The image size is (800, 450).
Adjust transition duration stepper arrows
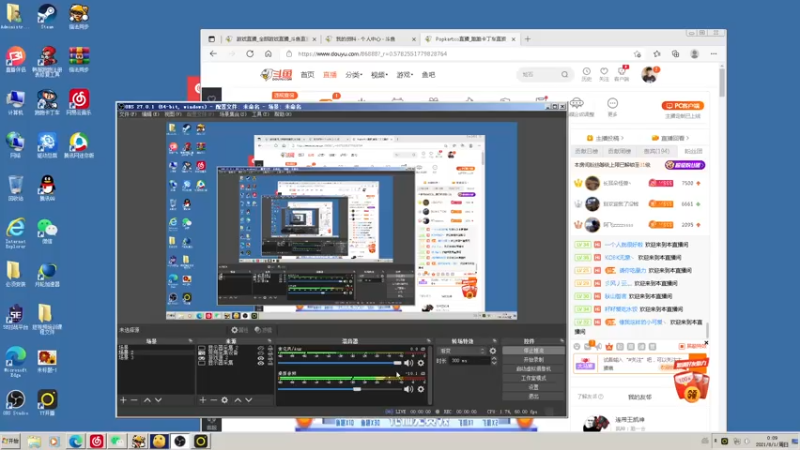(x=493, y=360)
